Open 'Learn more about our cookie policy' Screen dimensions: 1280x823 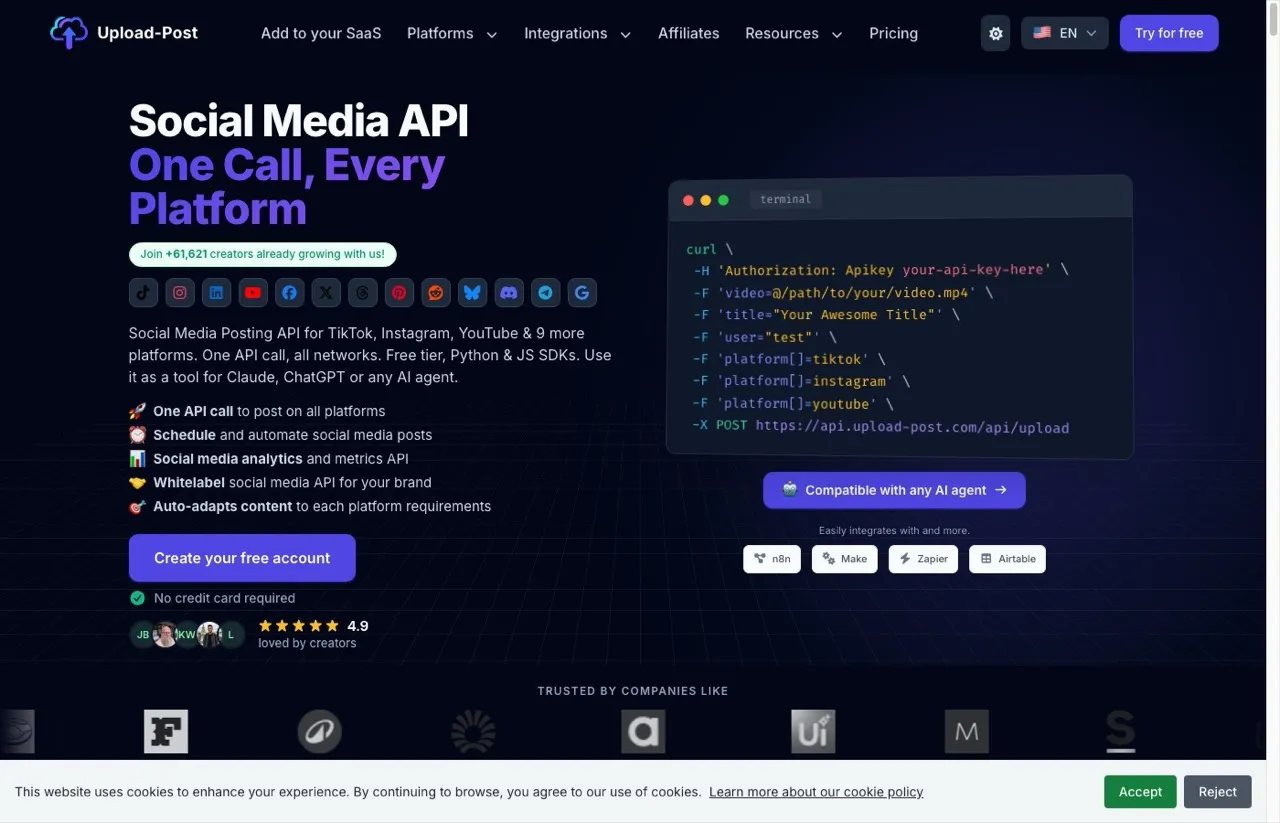[x=816, y=791]
